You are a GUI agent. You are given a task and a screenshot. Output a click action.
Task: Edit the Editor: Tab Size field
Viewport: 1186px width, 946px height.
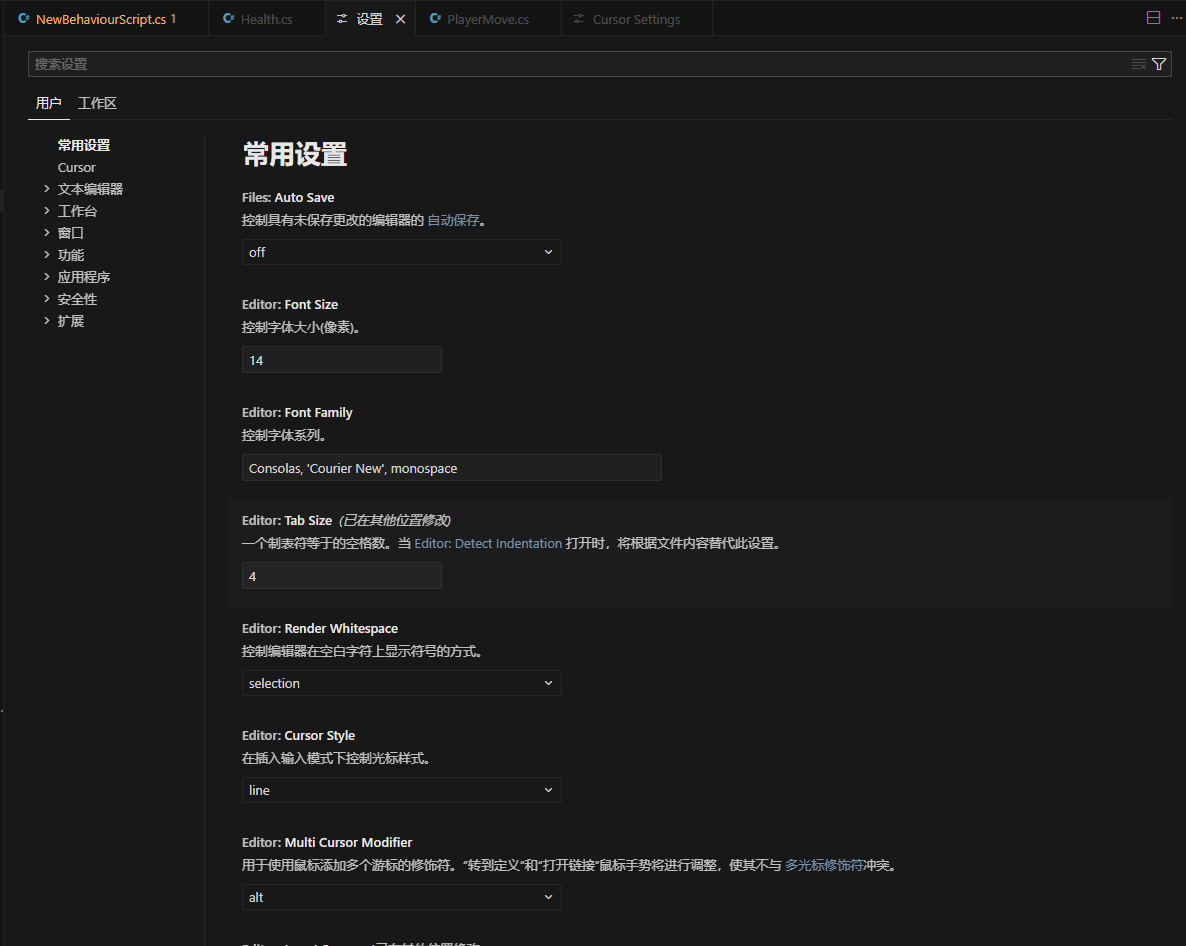point(341,576)
